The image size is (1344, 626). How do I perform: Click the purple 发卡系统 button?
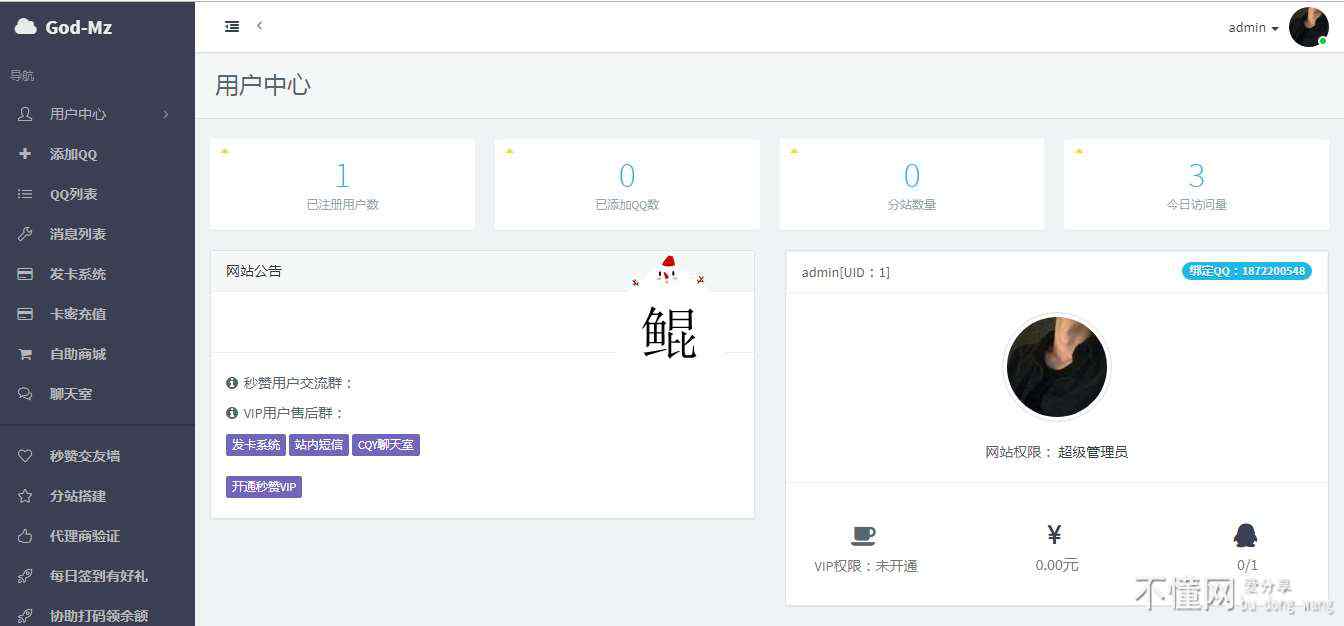pyautogui.click(x=256, y=445)
